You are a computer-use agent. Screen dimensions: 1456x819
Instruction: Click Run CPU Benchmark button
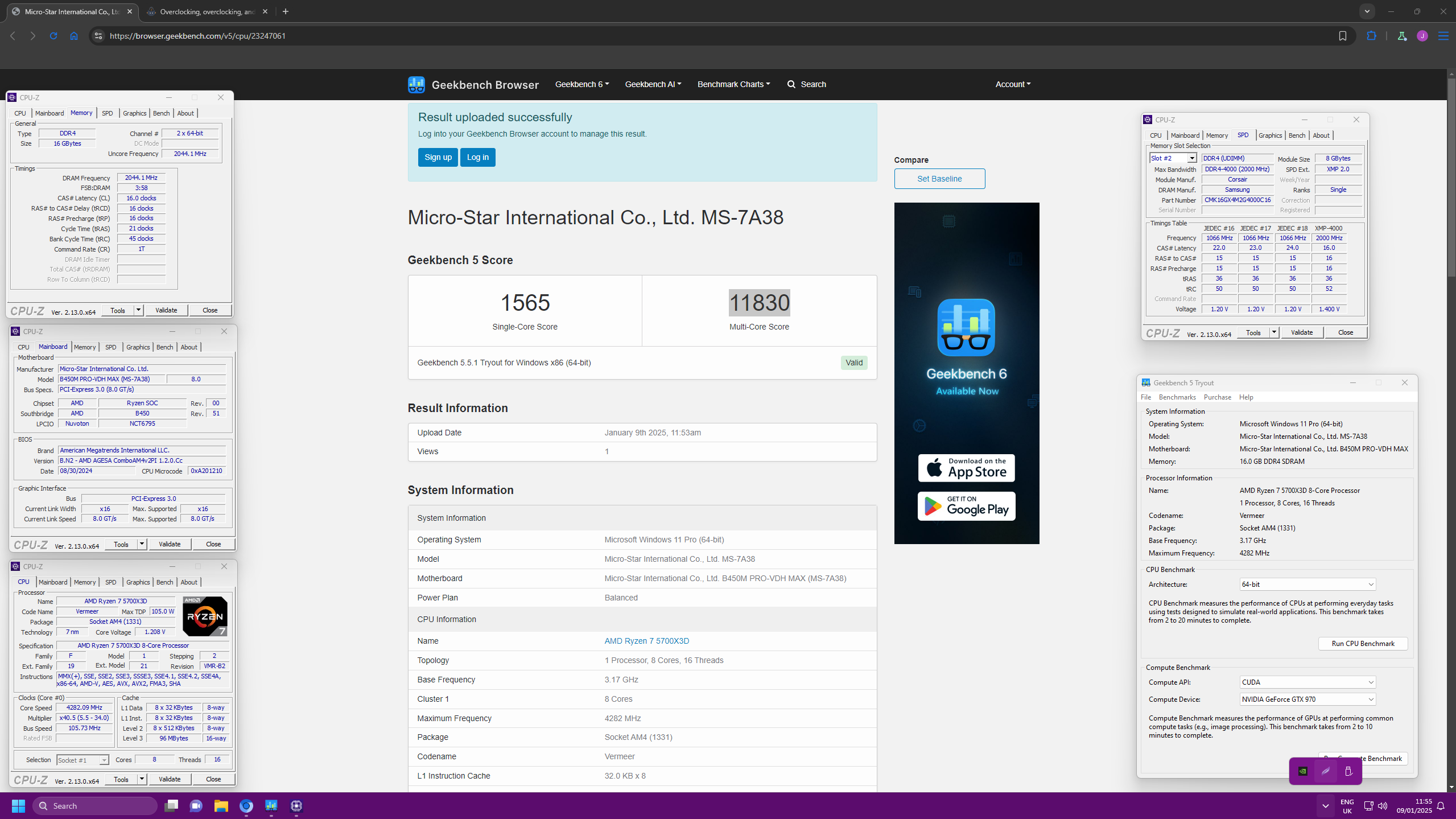tap(1363, 643)
